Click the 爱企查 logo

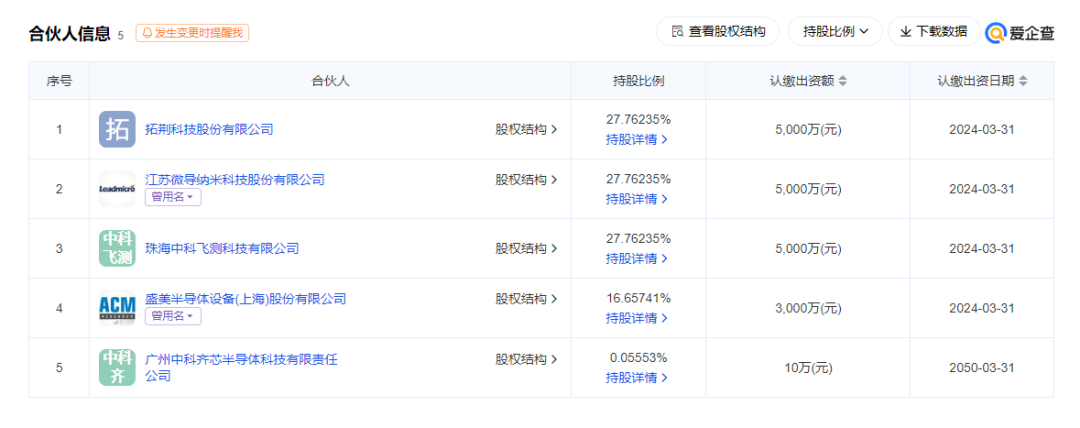[x=1020, y=32]
